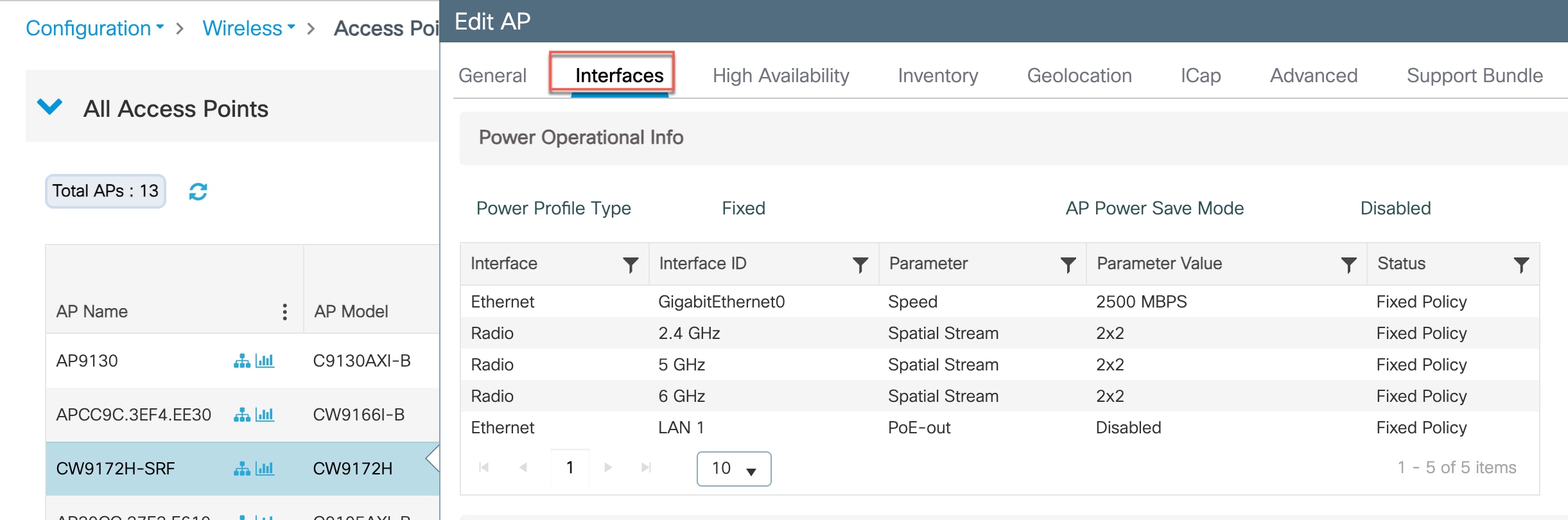1568x520 pixels.
Task: Click the GigabitEthernet0 interface ID cell
Action: pyautogui.click(x=721, y=302)
